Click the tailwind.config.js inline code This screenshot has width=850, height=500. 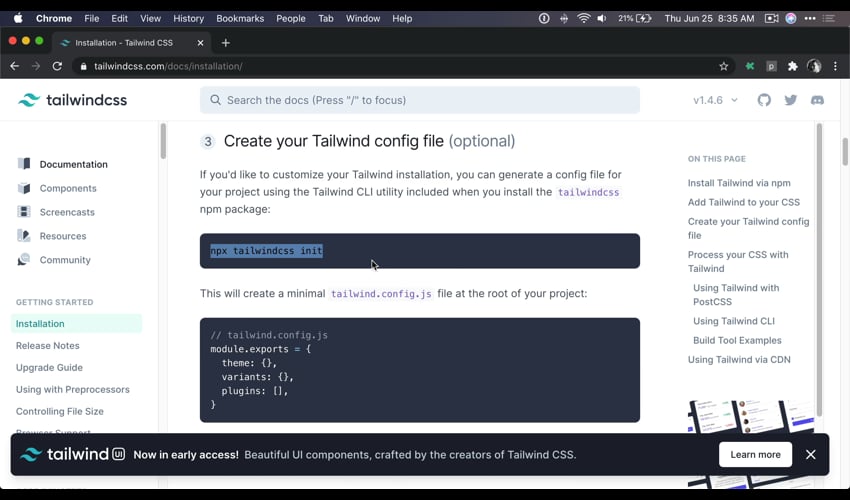[x=381, y=293]
